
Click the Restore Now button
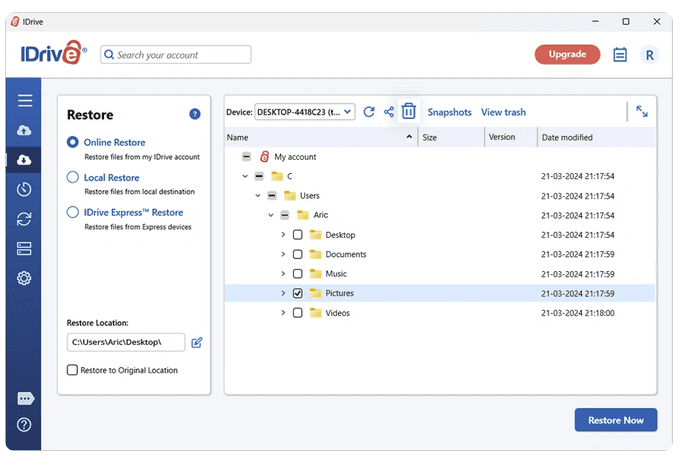pos(616,420)
